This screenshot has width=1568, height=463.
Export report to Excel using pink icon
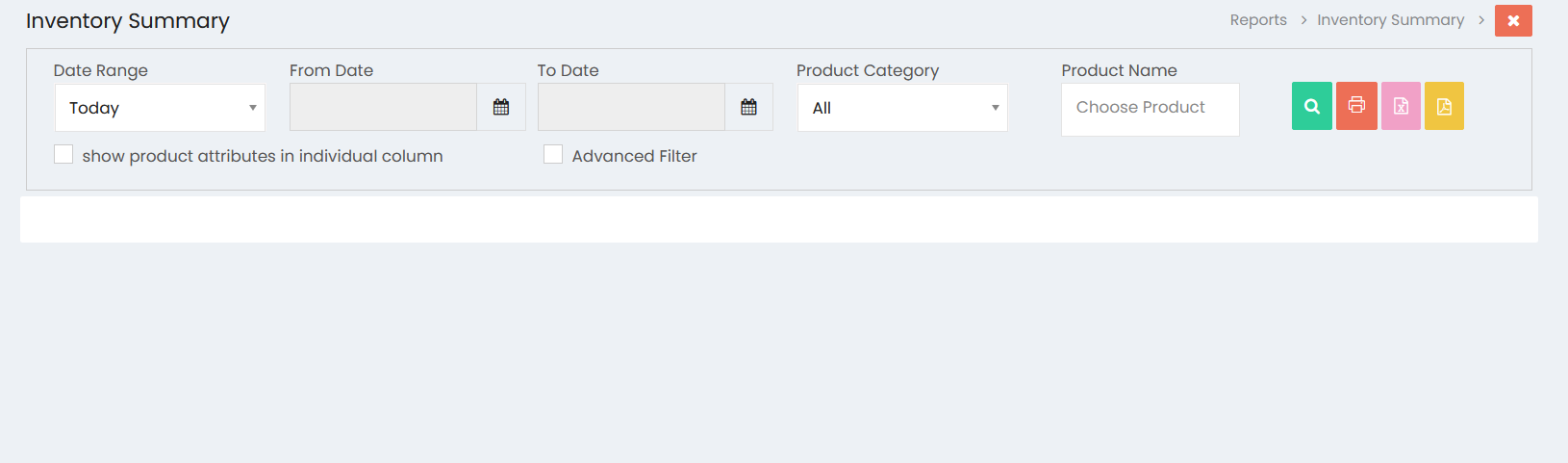(x=1401, y=106)
